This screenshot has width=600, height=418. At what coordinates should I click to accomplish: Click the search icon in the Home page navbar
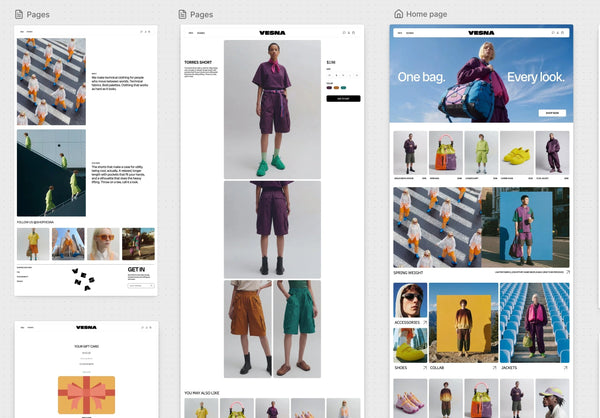click(x=553, y=33)
